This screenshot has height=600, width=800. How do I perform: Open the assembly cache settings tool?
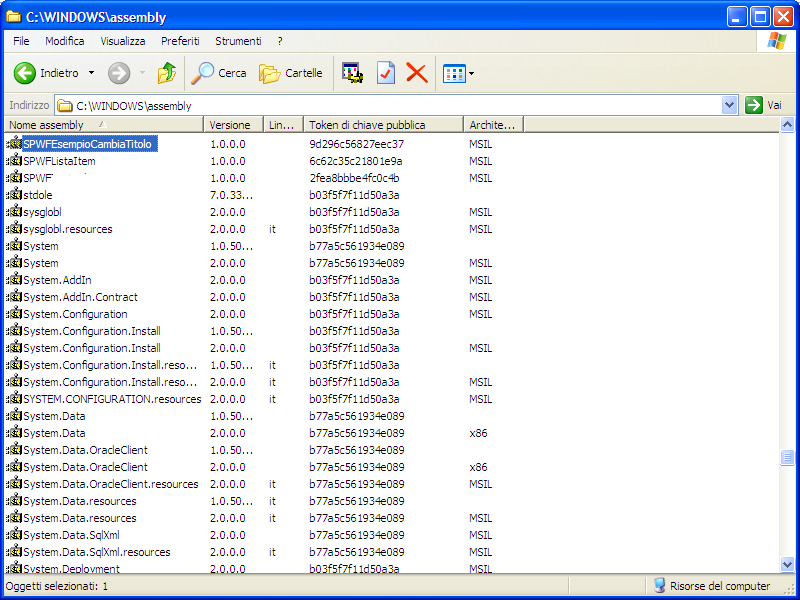(x=353, y=73)
